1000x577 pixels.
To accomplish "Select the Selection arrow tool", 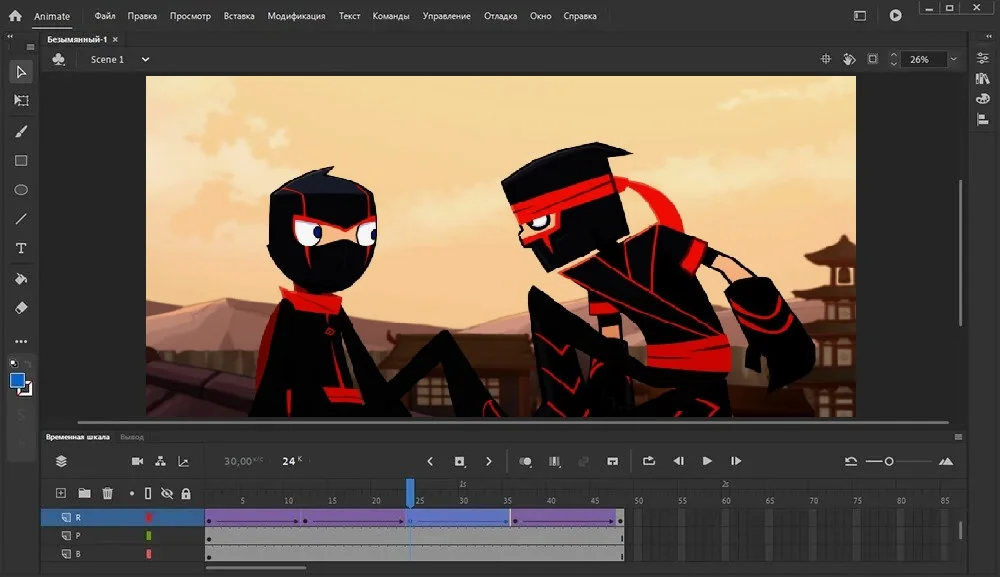I will tap(21, 72).
